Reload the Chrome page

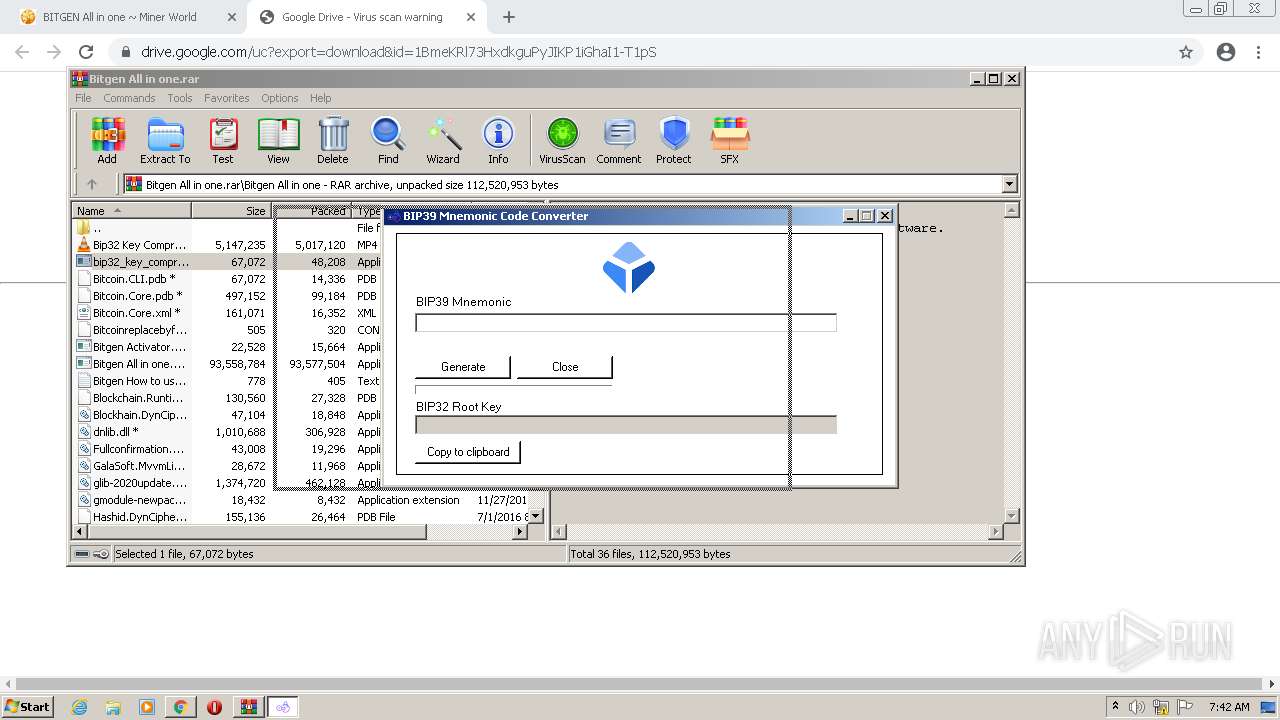[x=86, y=52]
